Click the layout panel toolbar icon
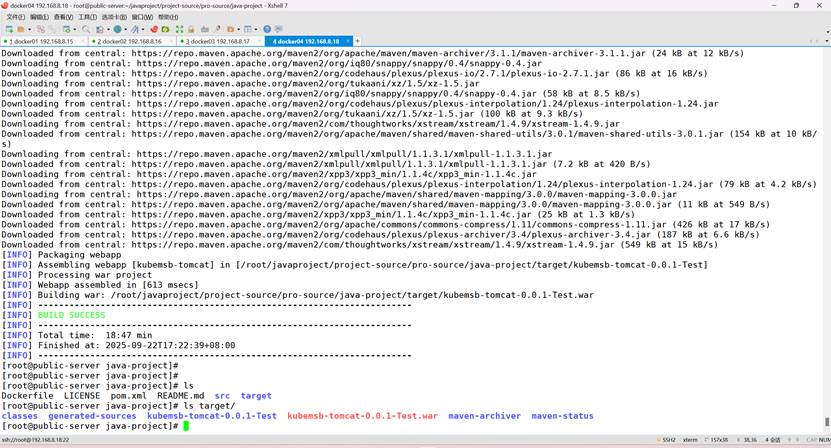The image size is (831, 448). (247, 29)
